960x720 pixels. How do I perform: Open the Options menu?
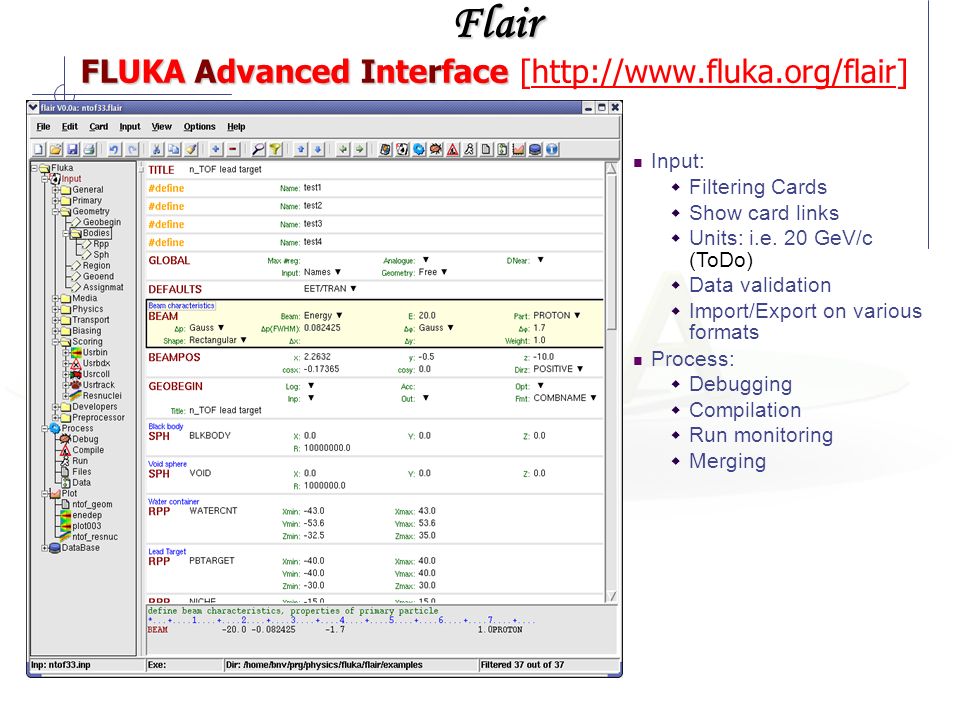200,127
